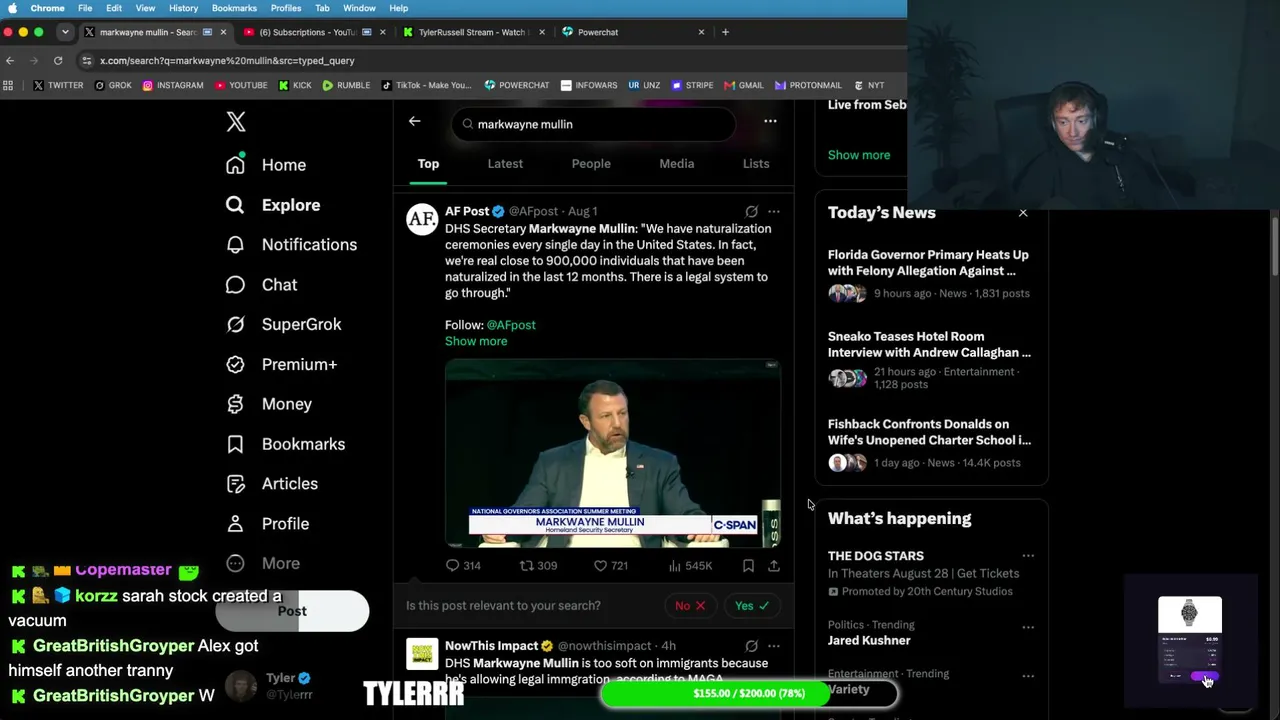Open the Florida Governor Primary news story
1280x720 pixels.
[x=932, y=274]
